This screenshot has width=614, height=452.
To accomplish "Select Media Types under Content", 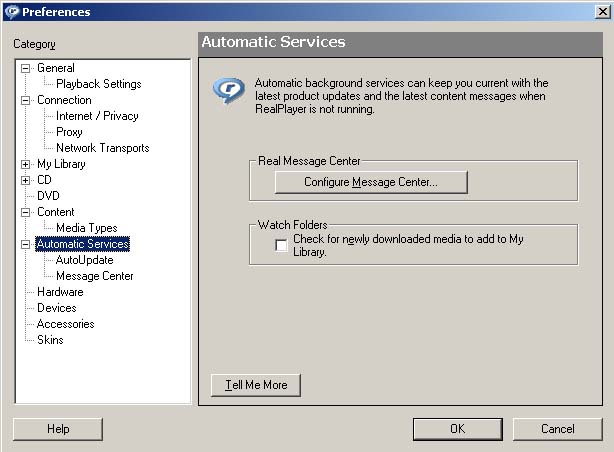I will 86,228.
